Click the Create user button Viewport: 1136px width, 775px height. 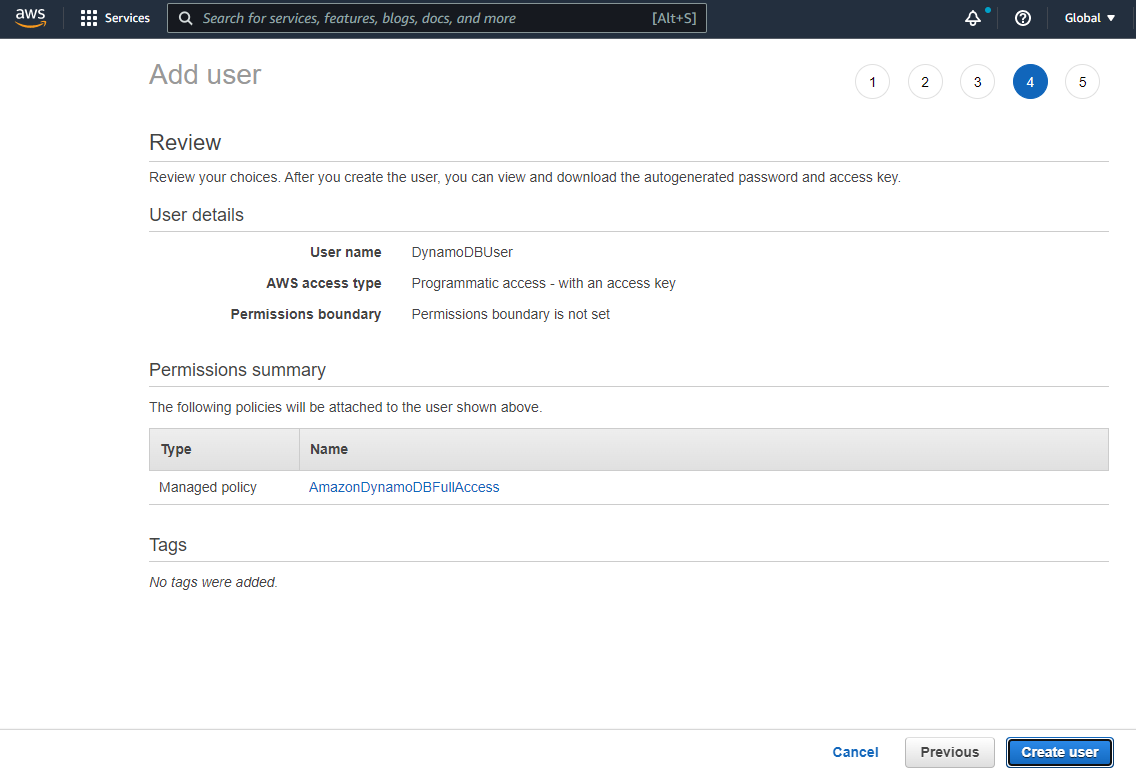pos(1059,752)
